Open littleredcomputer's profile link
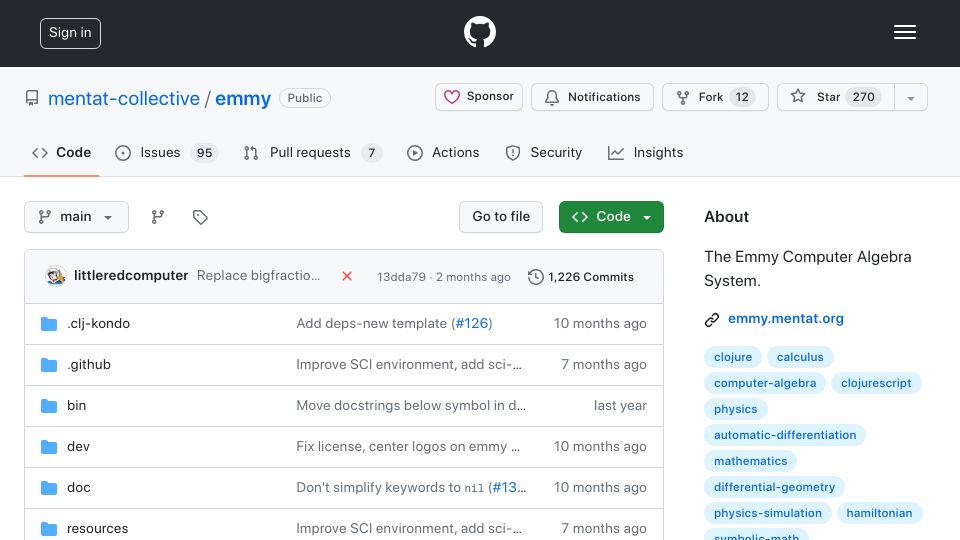Image resolution: width=960 pixels, height=540 pixels. click(x=131, y=276)
